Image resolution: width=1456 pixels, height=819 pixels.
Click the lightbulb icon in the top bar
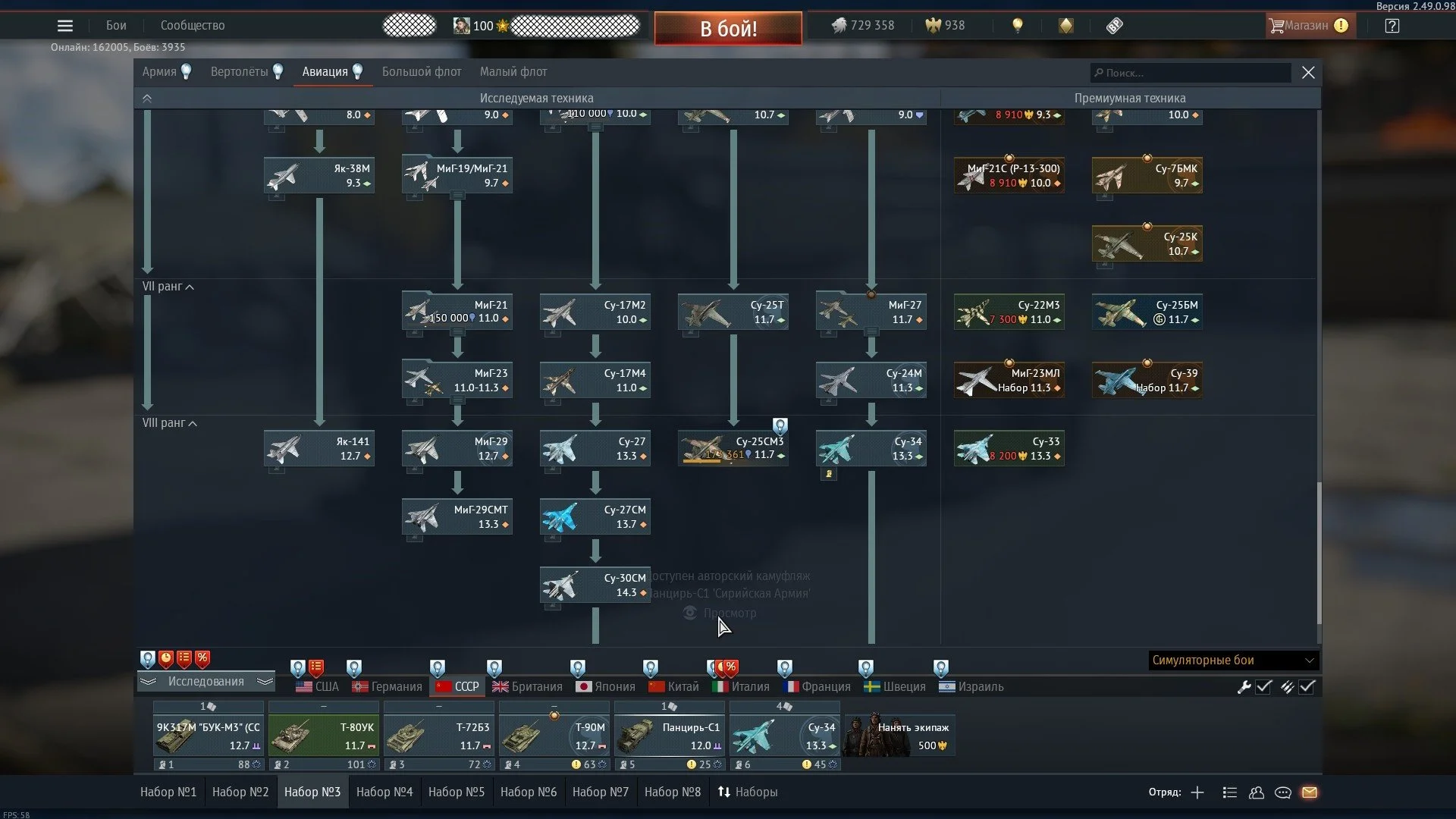coord(1018,26)
